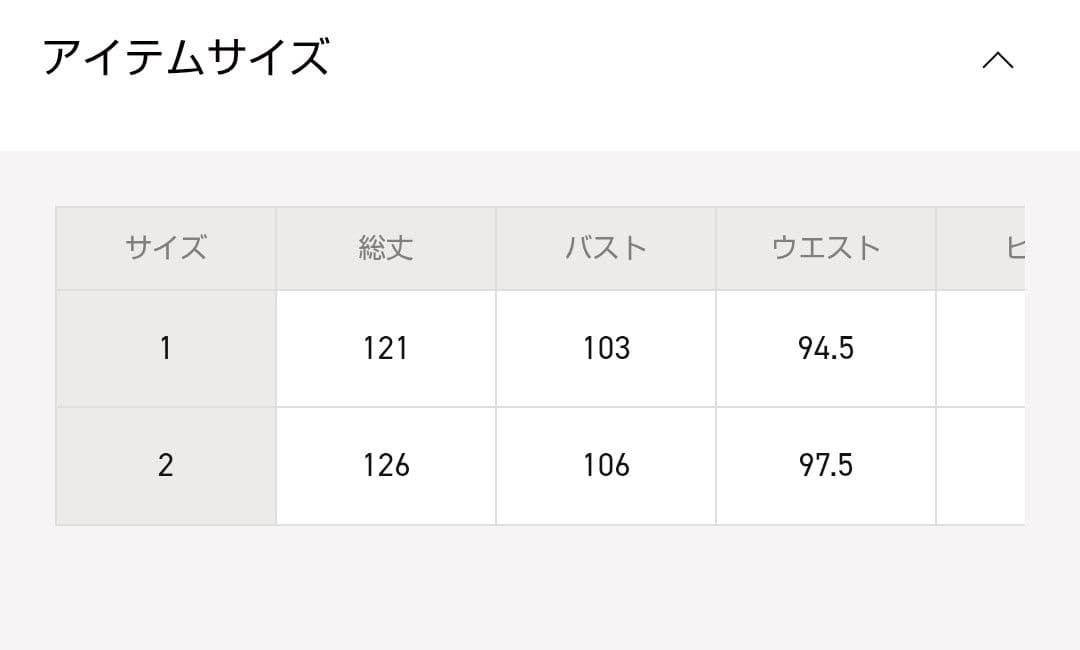Screen dimensions: 1080x650
Task: Select the 総丈 column header
Action: [x=385, y=247]
